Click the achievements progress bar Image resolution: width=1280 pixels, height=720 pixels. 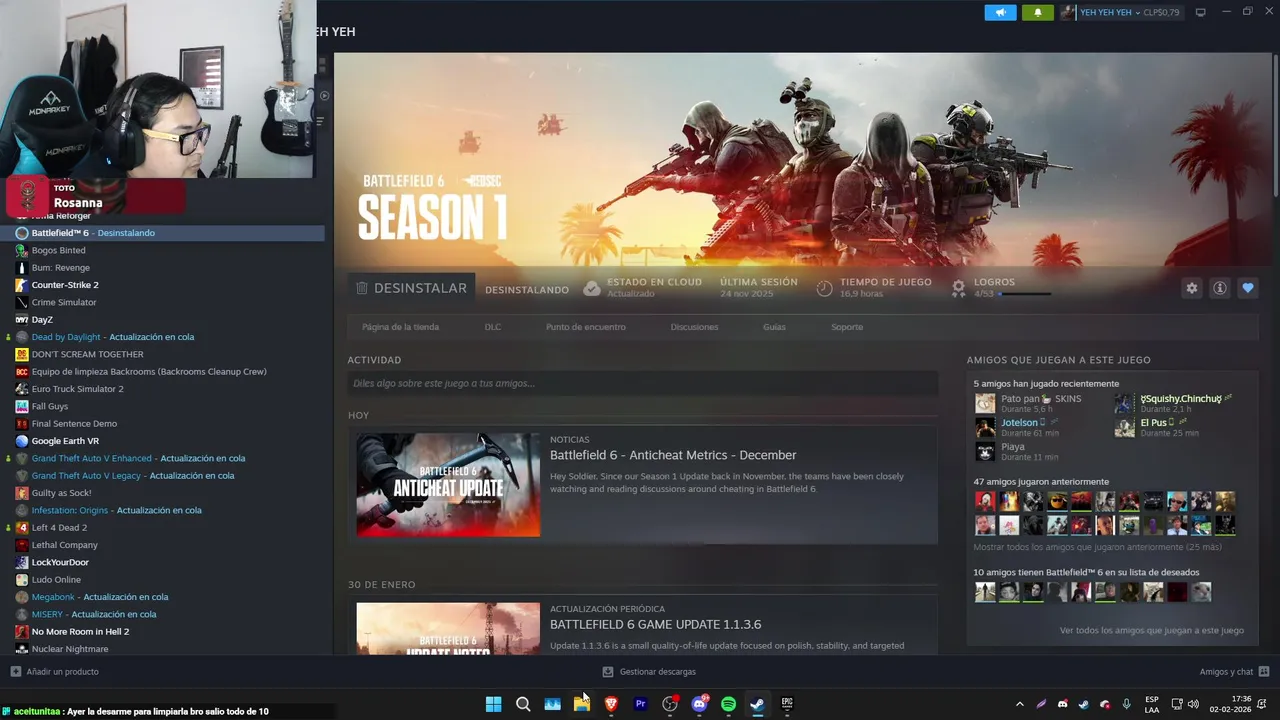(1025, 294)
